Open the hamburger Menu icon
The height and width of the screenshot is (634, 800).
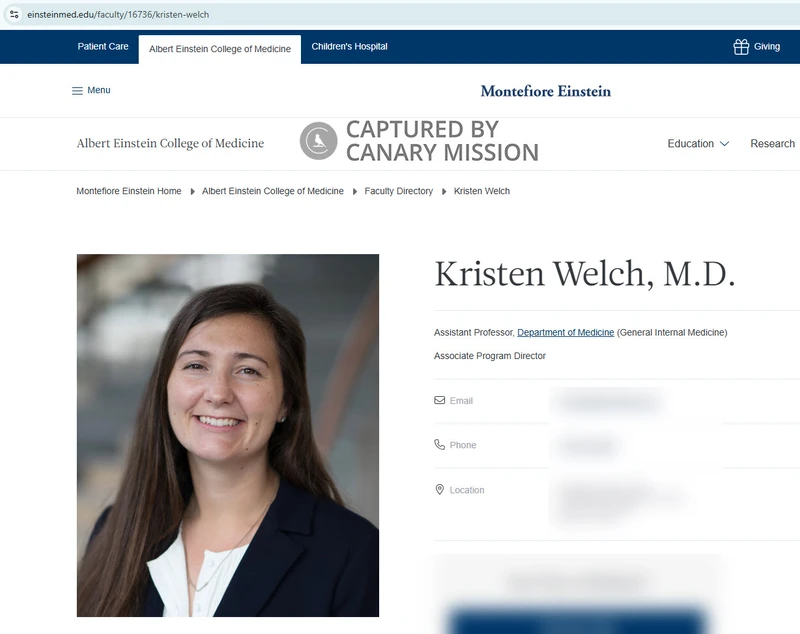coord(77,91)
